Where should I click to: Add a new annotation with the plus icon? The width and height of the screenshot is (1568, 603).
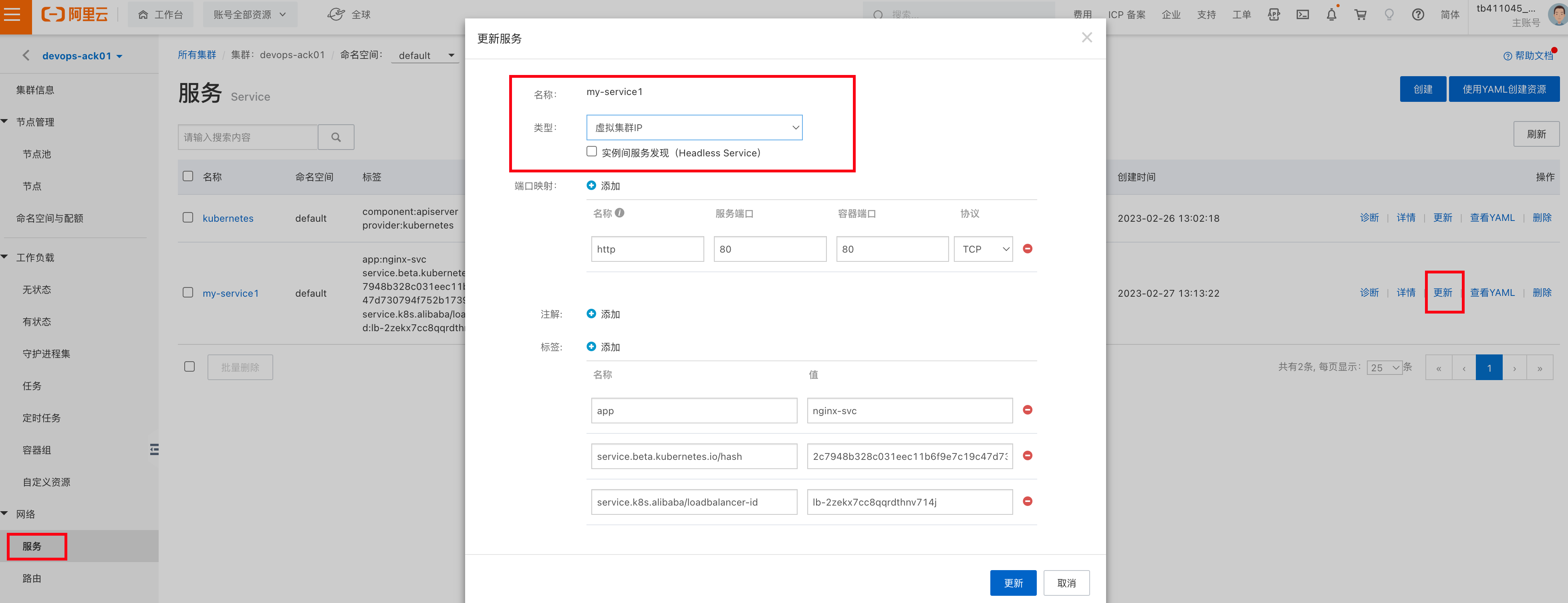click(591, 314)
